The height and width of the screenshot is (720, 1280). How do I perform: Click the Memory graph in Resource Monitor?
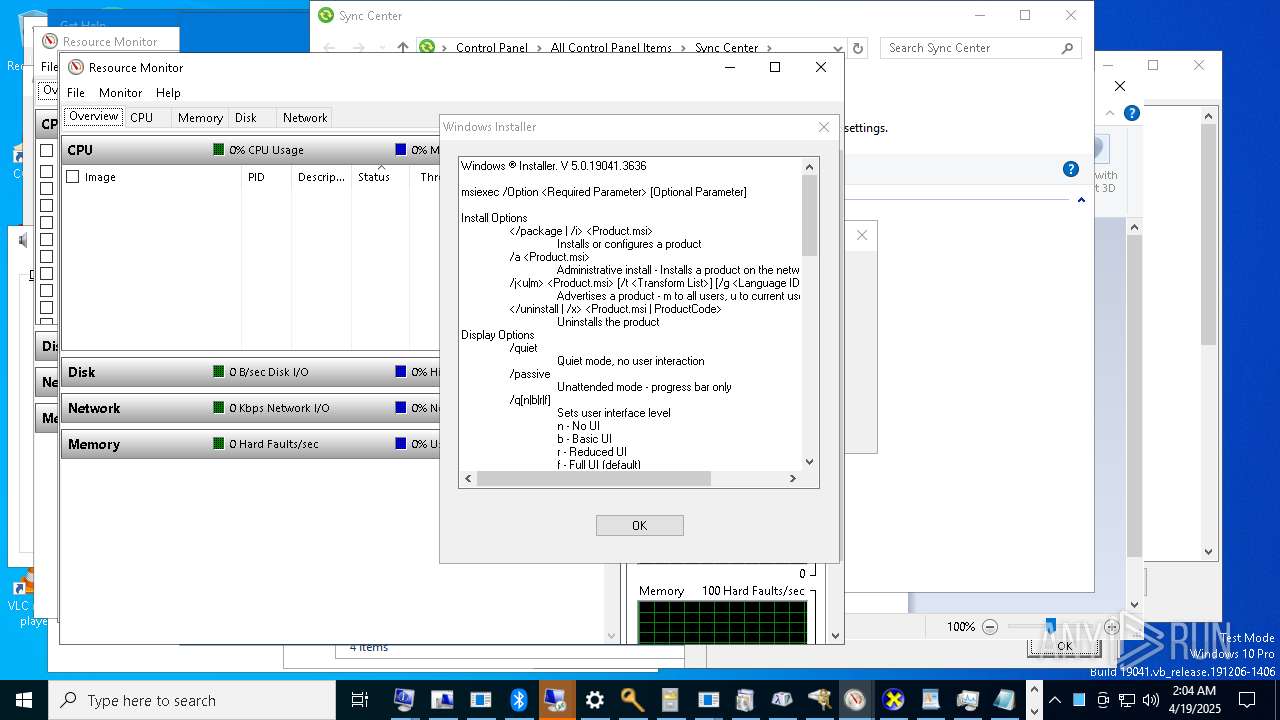point(722,620)
